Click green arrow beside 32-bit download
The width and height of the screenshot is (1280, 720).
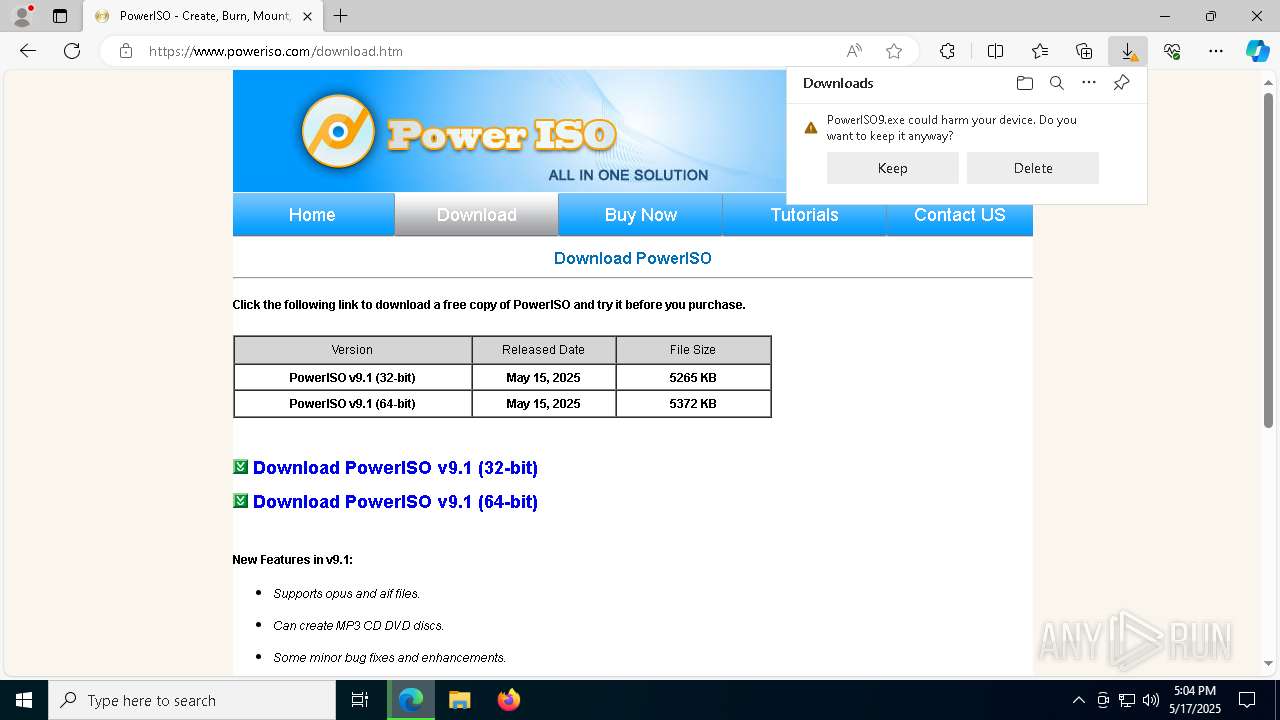click(x=240, y=467)
